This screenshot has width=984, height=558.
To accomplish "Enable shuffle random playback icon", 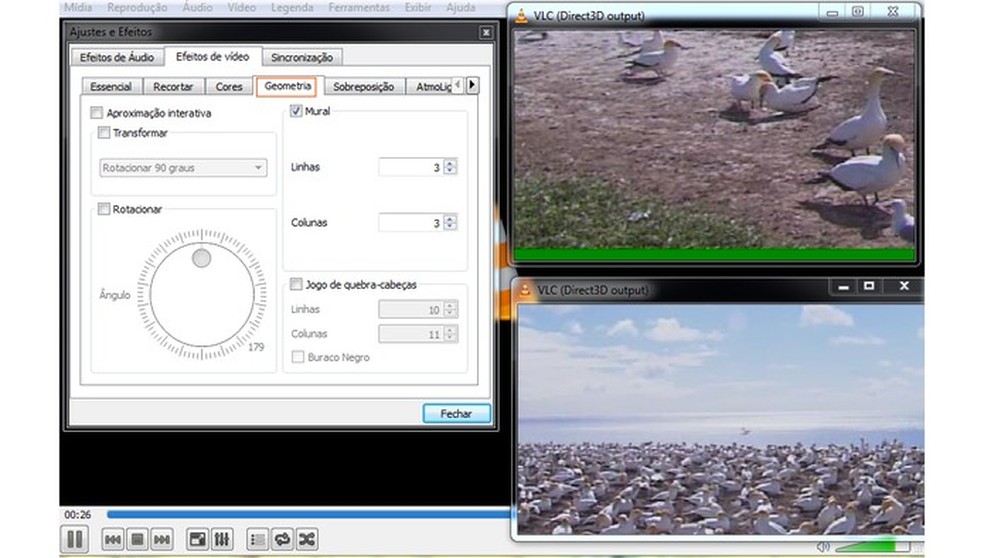I will [x=306, y=540].
